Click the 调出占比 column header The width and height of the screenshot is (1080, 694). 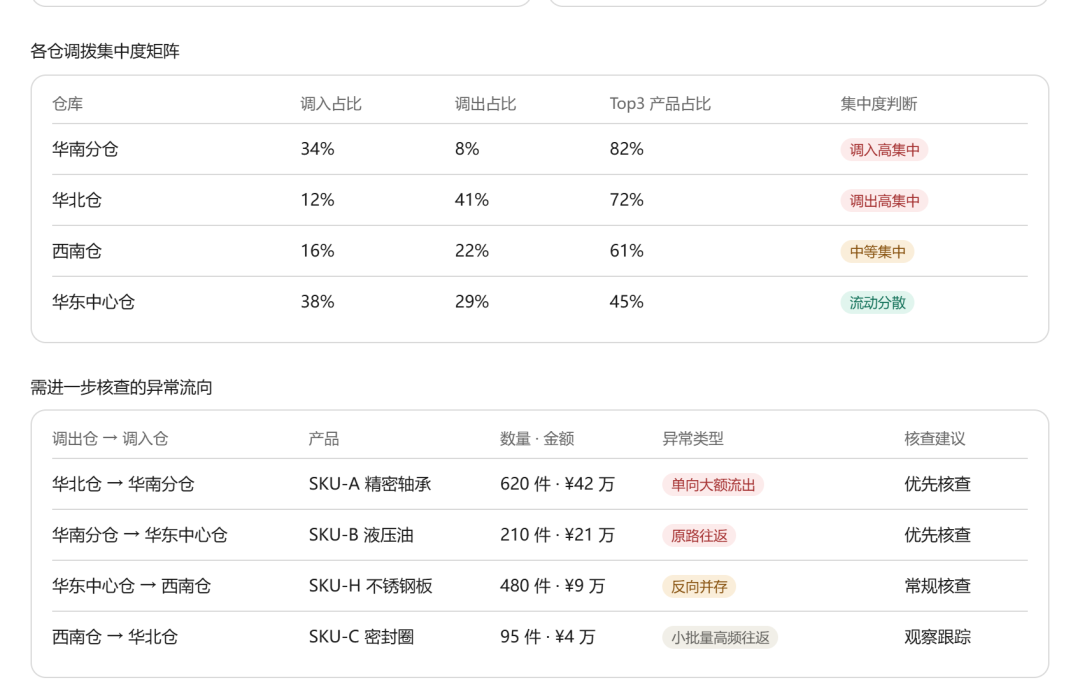tap(485, 104)
